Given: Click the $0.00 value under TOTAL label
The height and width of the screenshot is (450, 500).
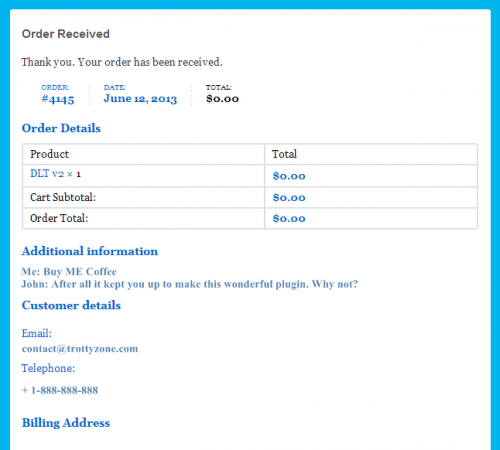Looking at the screenshot, I should click(x=222, y=99).
